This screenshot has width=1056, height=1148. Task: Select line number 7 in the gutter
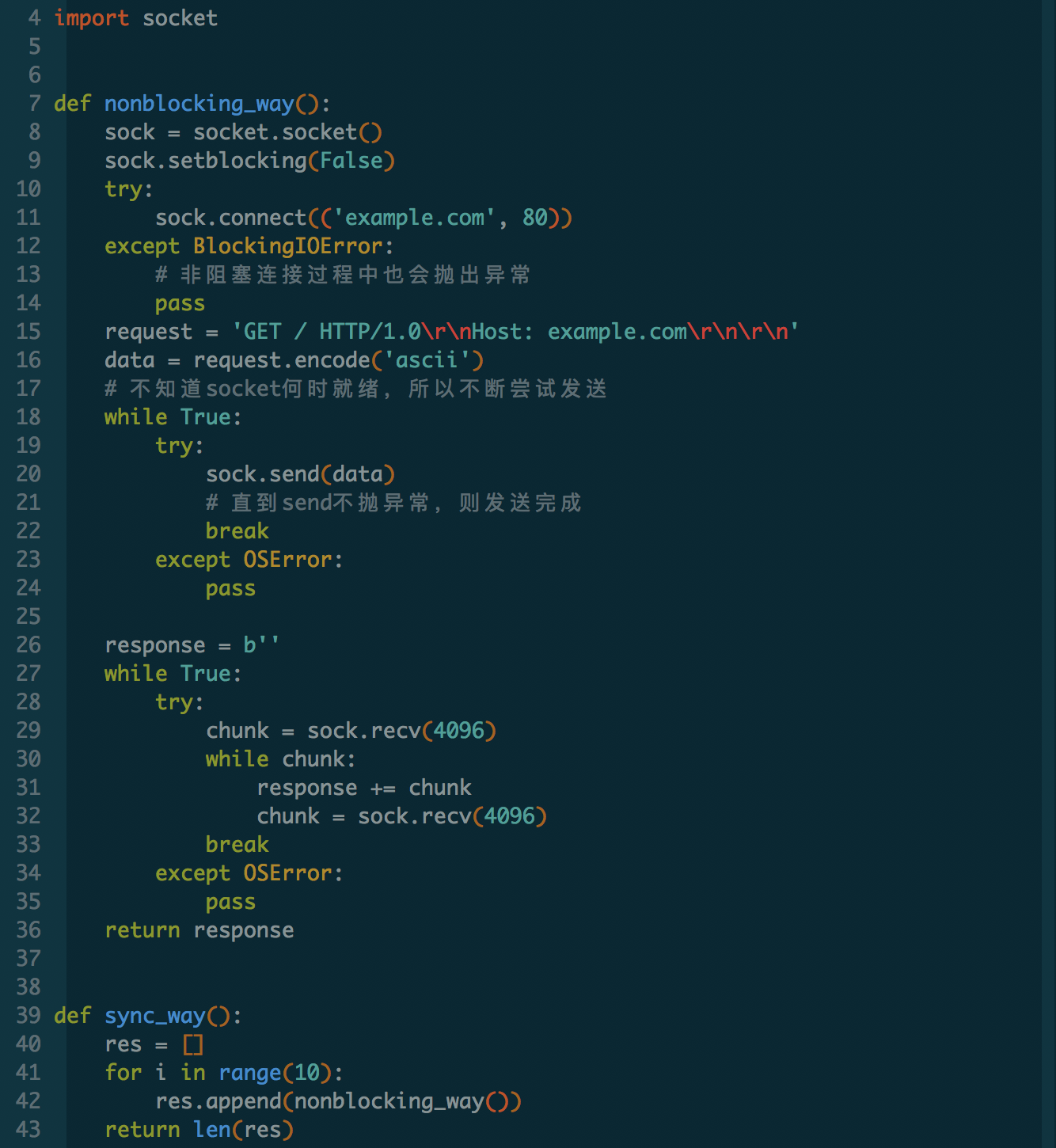coord(33,103)
